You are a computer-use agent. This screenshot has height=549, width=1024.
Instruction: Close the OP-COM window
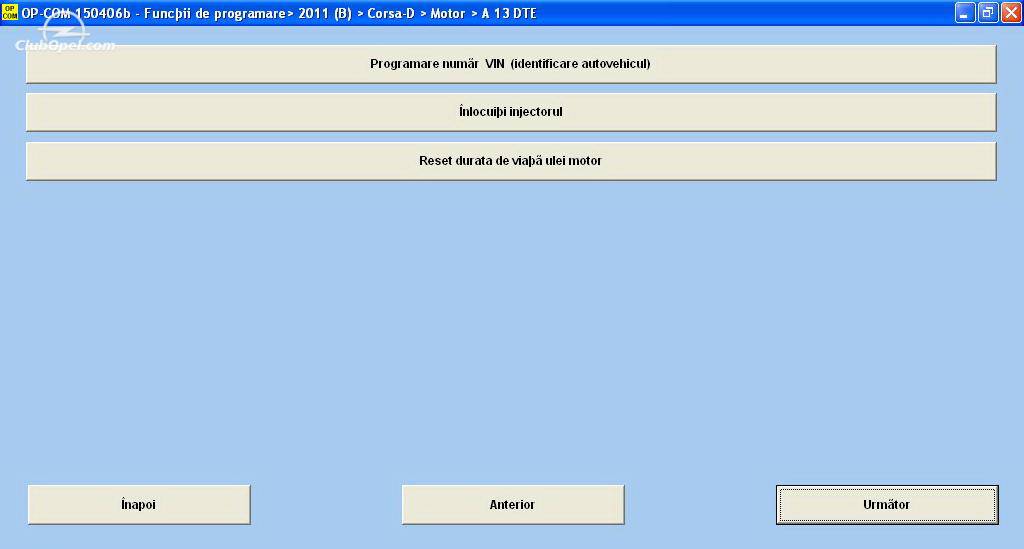click(1011, 12)
